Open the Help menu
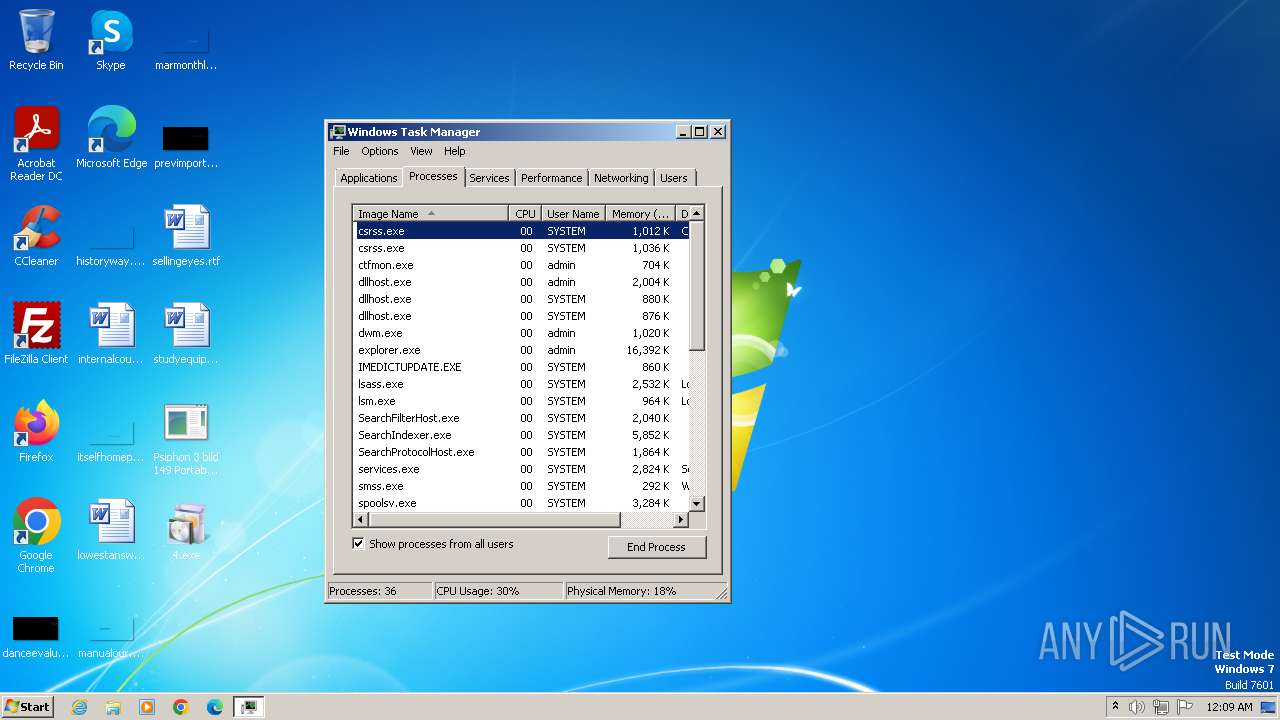 pos(455,151)
